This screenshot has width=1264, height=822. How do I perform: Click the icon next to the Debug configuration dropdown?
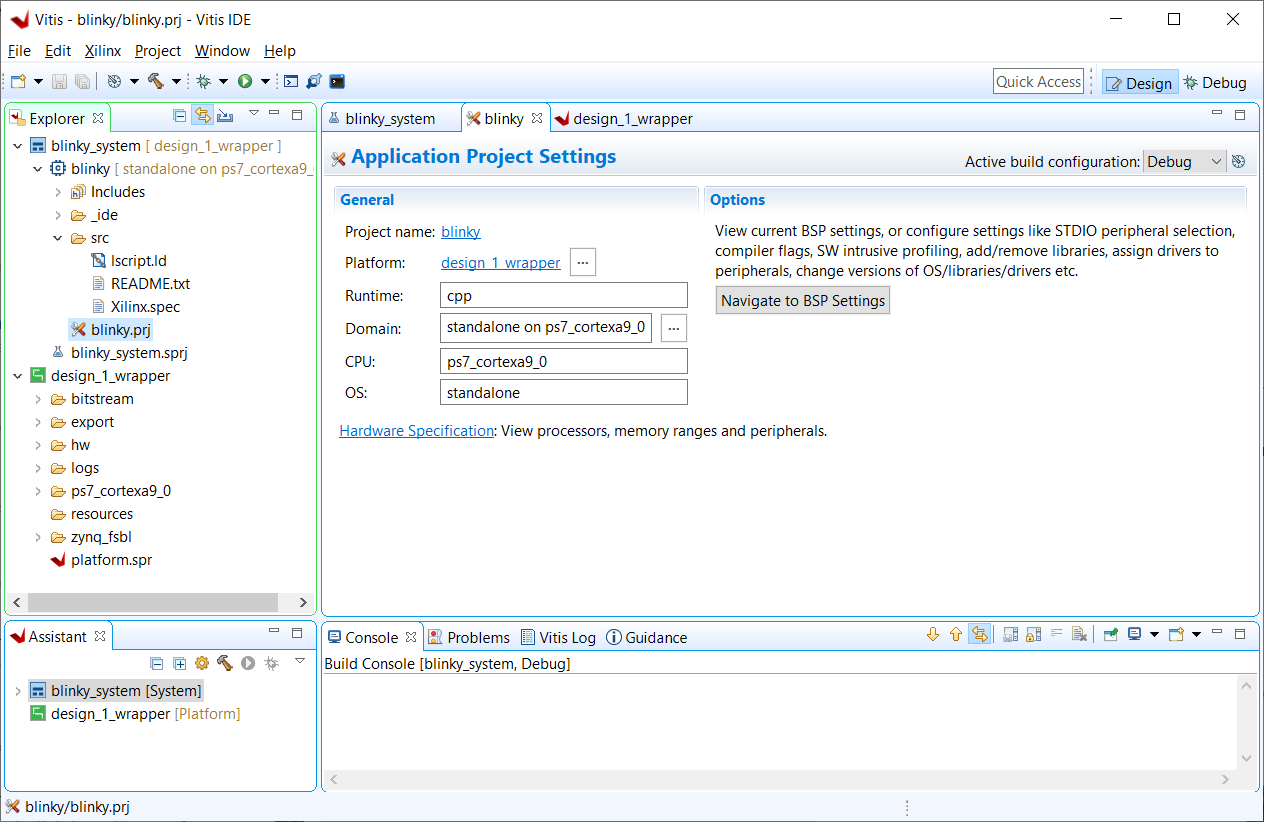(1238, 161)
